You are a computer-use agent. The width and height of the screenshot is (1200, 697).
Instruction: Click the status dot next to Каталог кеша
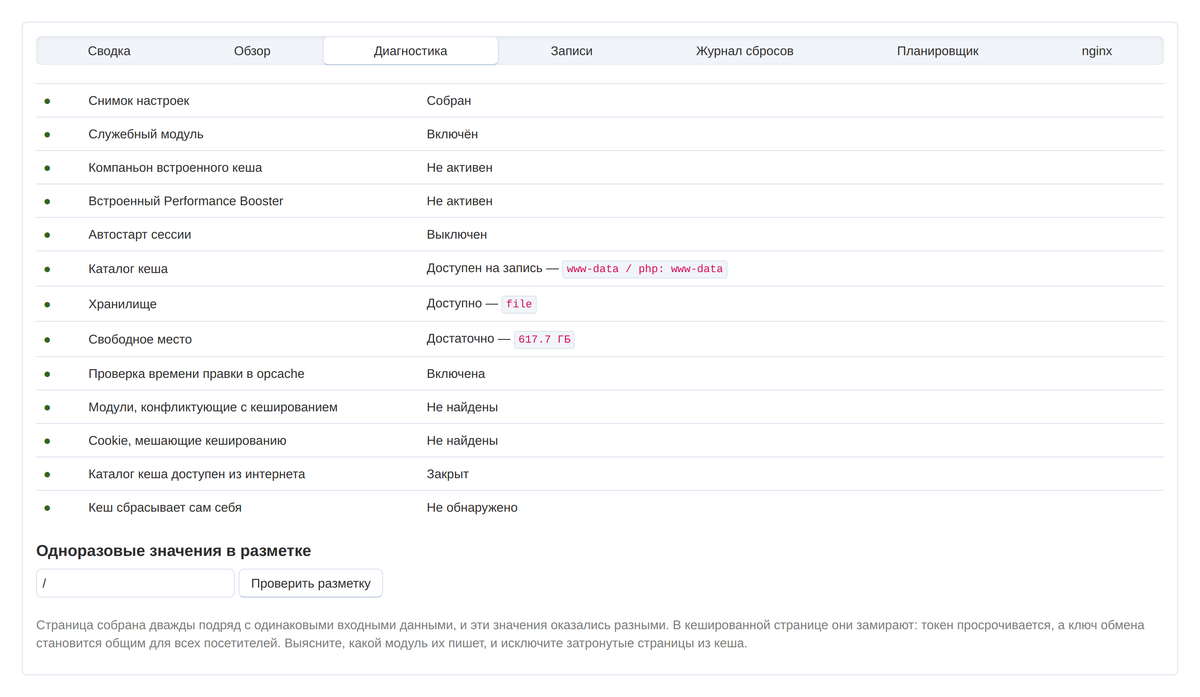(47, 269)
